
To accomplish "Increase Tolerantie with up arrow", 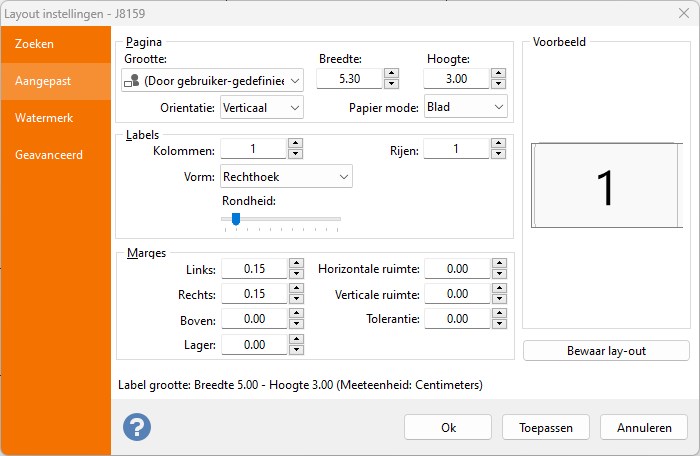I will (500, 313).
